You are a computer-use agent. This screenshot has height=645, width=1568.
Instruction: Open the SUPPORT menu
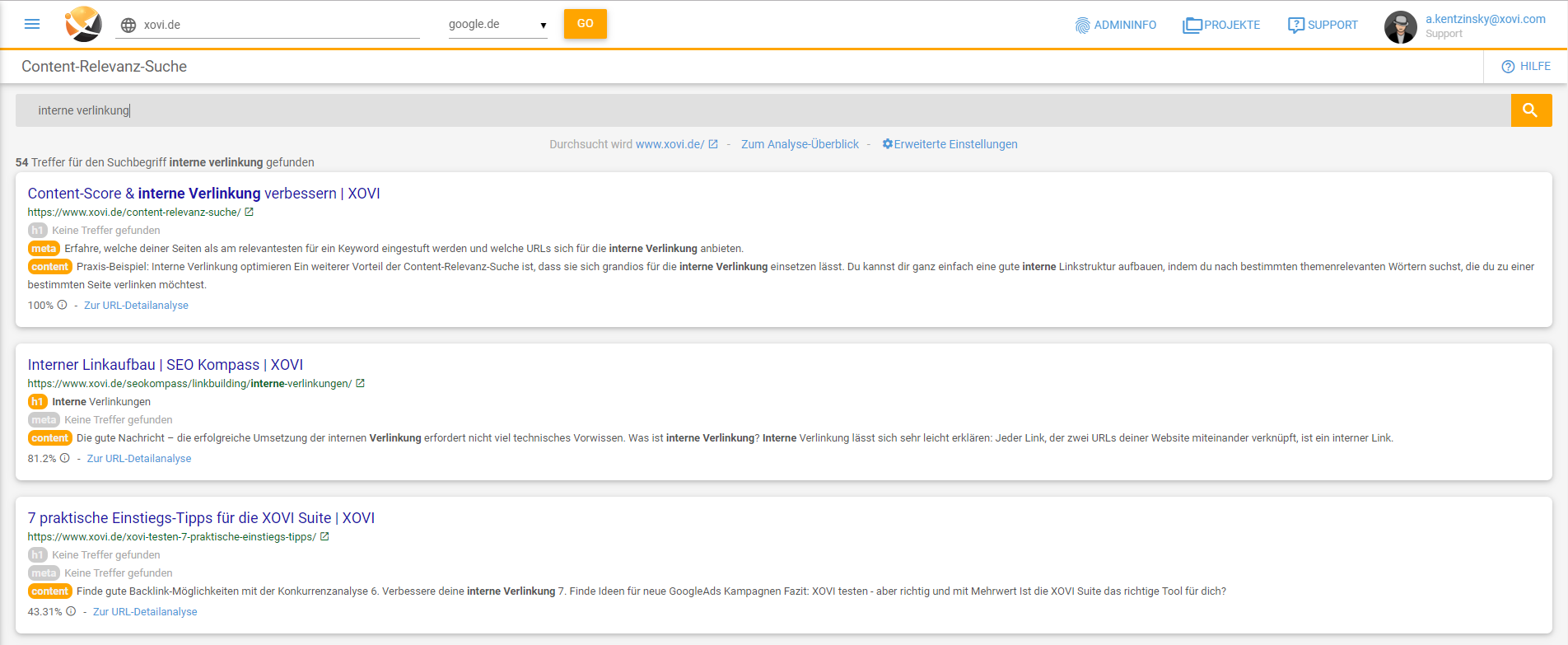pos(1323,25)
